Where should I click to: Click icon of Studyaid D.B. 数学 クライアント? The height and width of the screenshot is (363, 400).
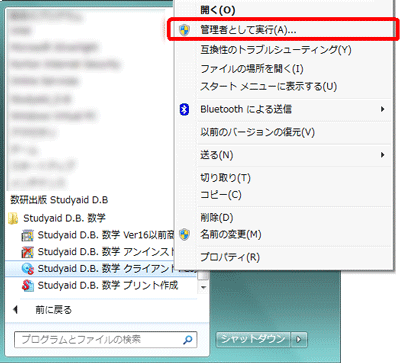[27, 269]
